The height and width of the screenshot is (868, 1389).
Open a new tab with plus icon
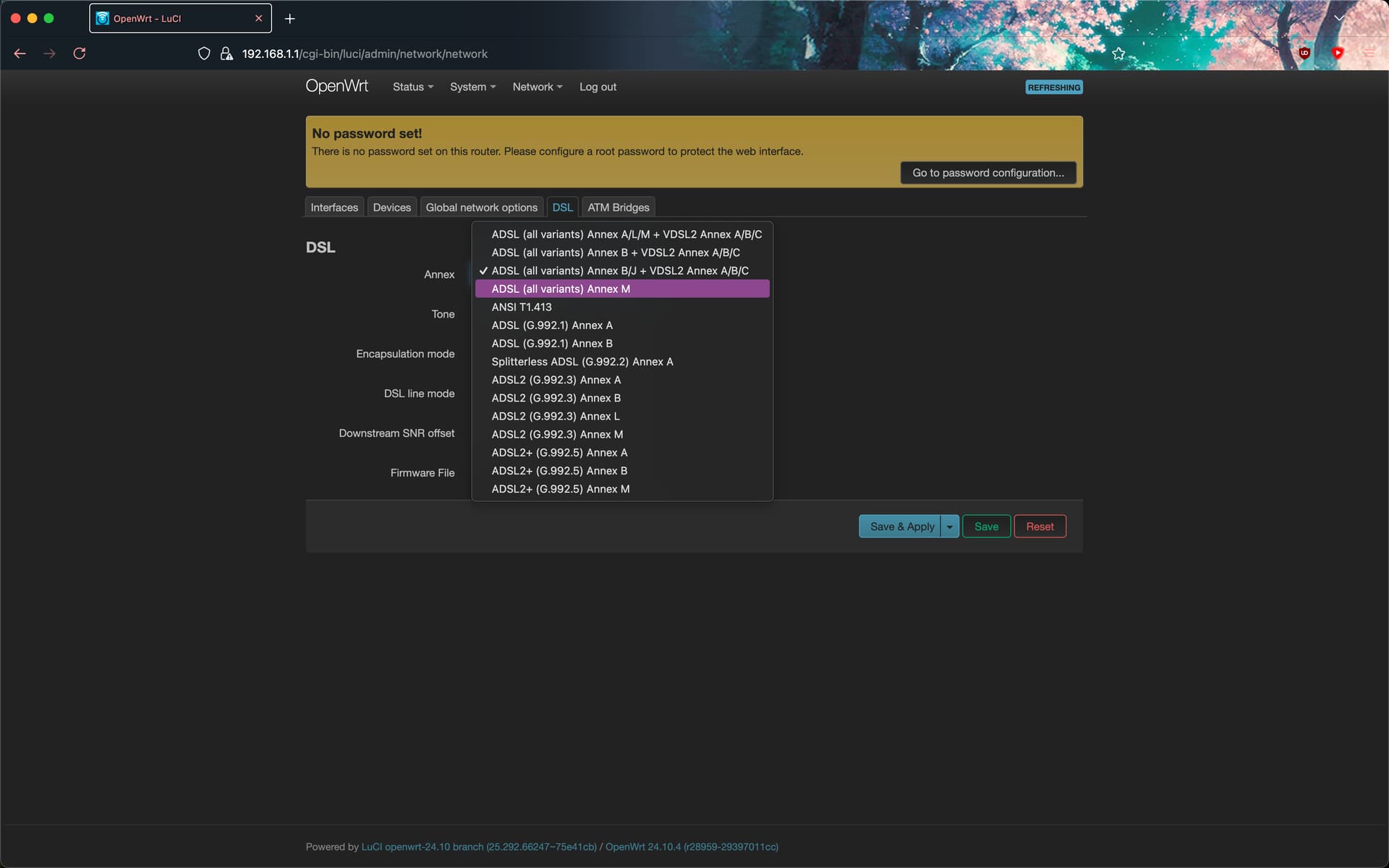pos(289,19)
